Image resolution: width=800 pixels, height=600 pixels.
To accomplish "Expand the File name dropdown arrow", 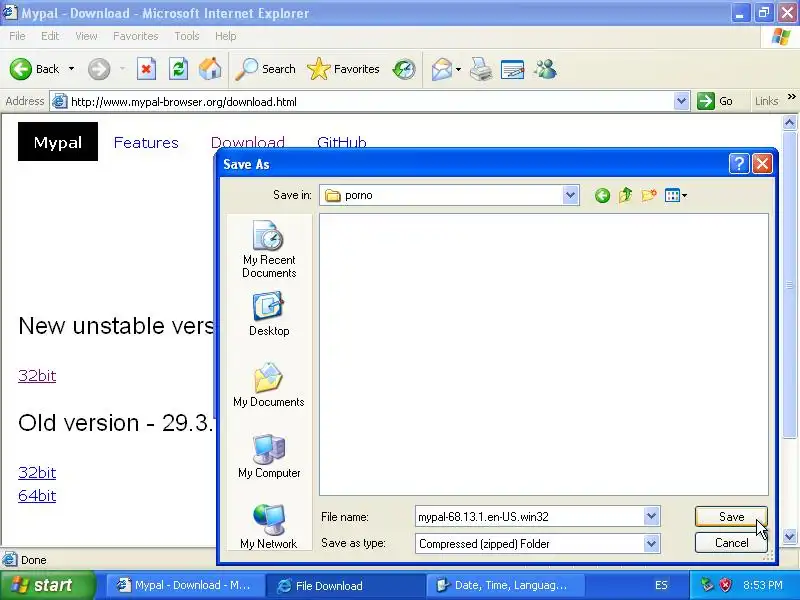I will click(x=651, y=516).
